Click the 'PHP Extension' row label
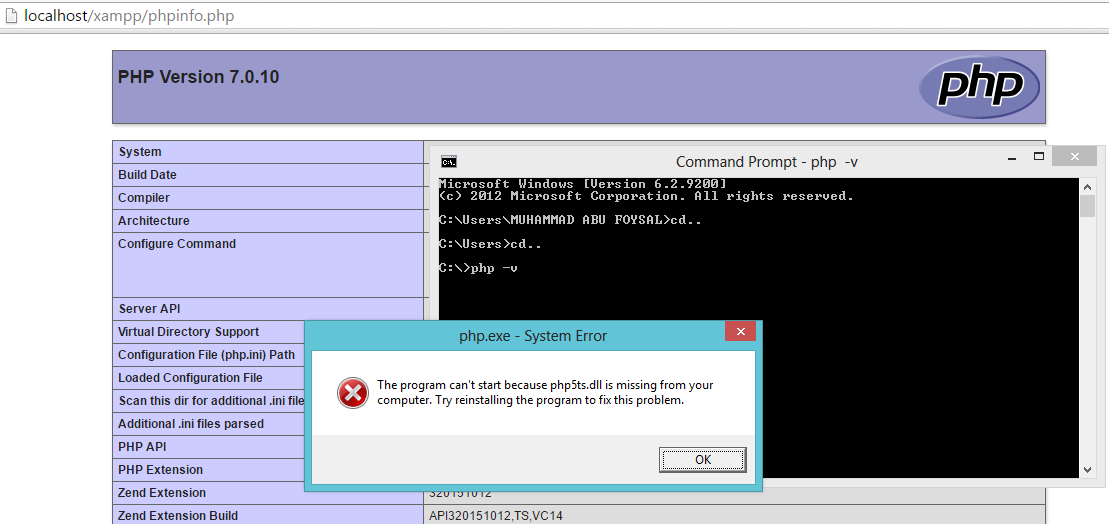1109x524 pixels. click(161, 470)
